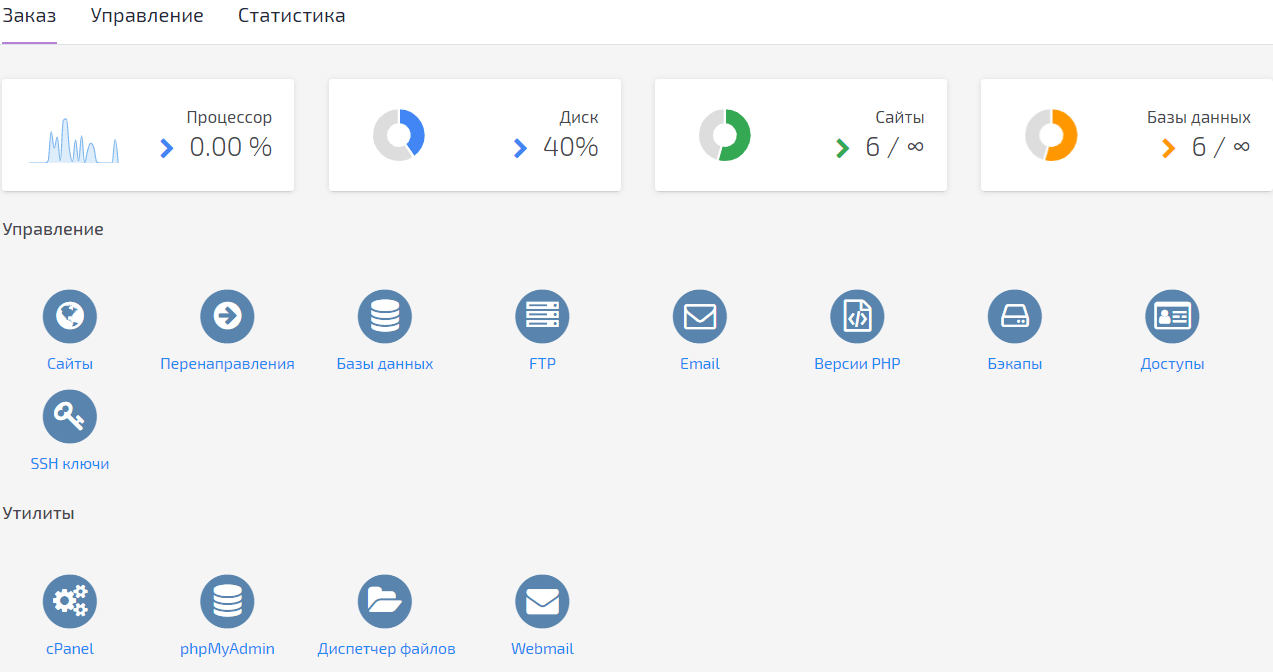Switch to the Управление tab

tap(147, 16)
